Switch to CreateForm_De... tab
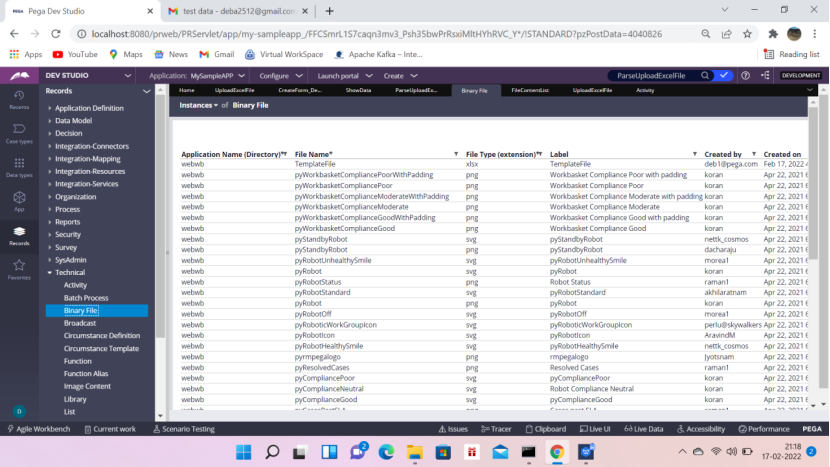The image size is (830, 467). [x=300, y=90]
